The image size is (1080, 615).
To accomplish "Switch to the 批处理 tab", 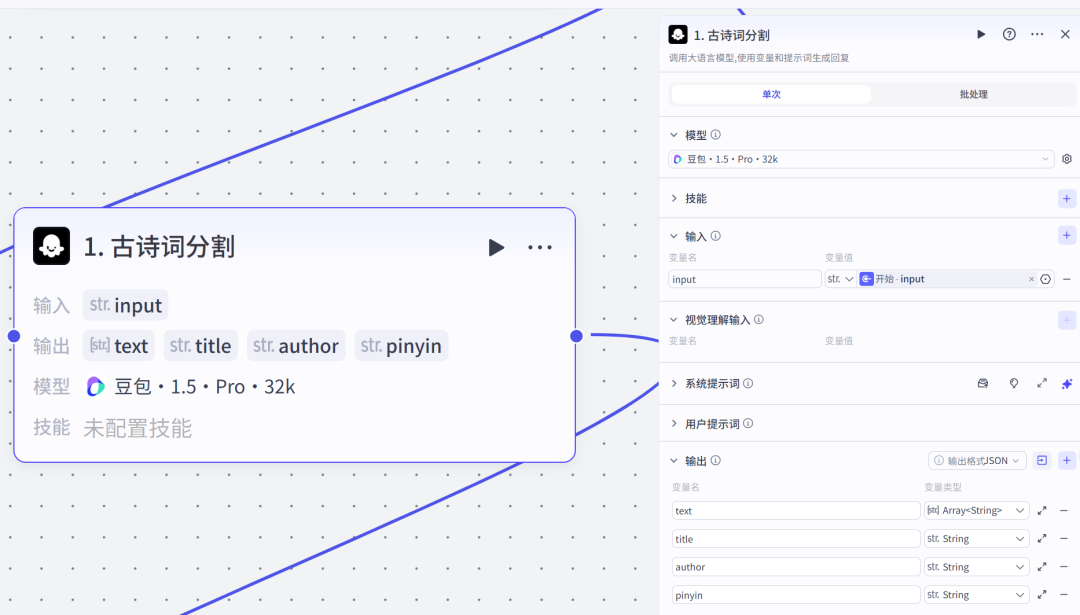I will tap(973, 94).
